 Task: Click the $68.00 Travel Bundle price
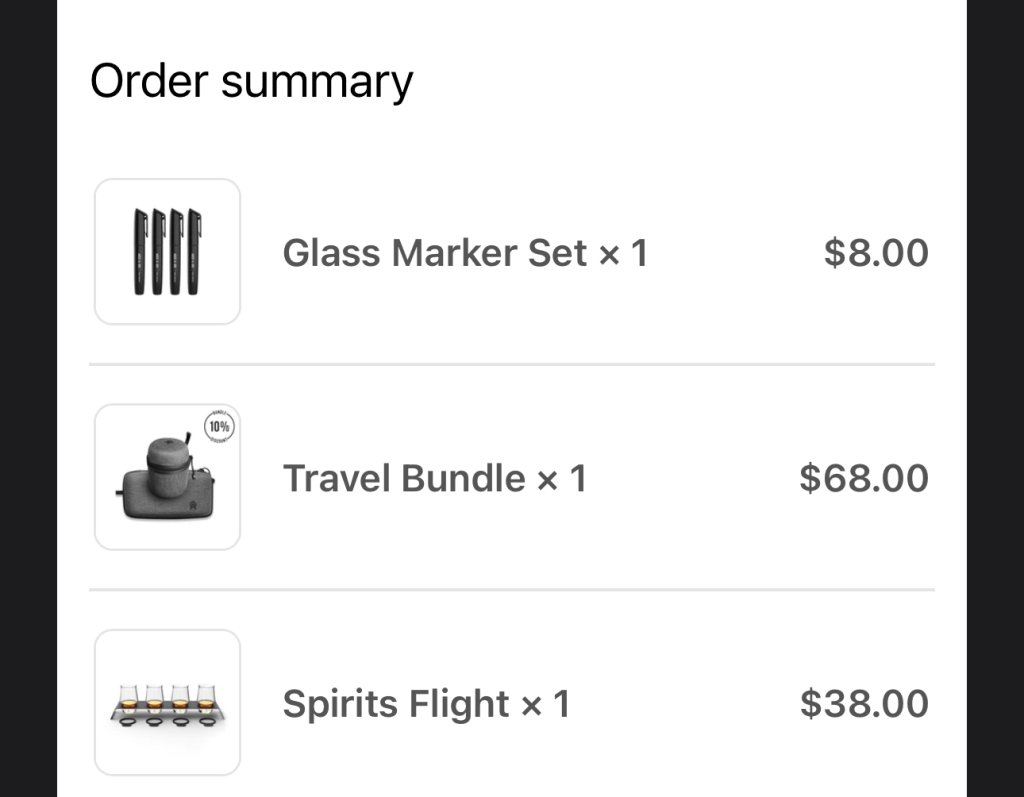864,478
